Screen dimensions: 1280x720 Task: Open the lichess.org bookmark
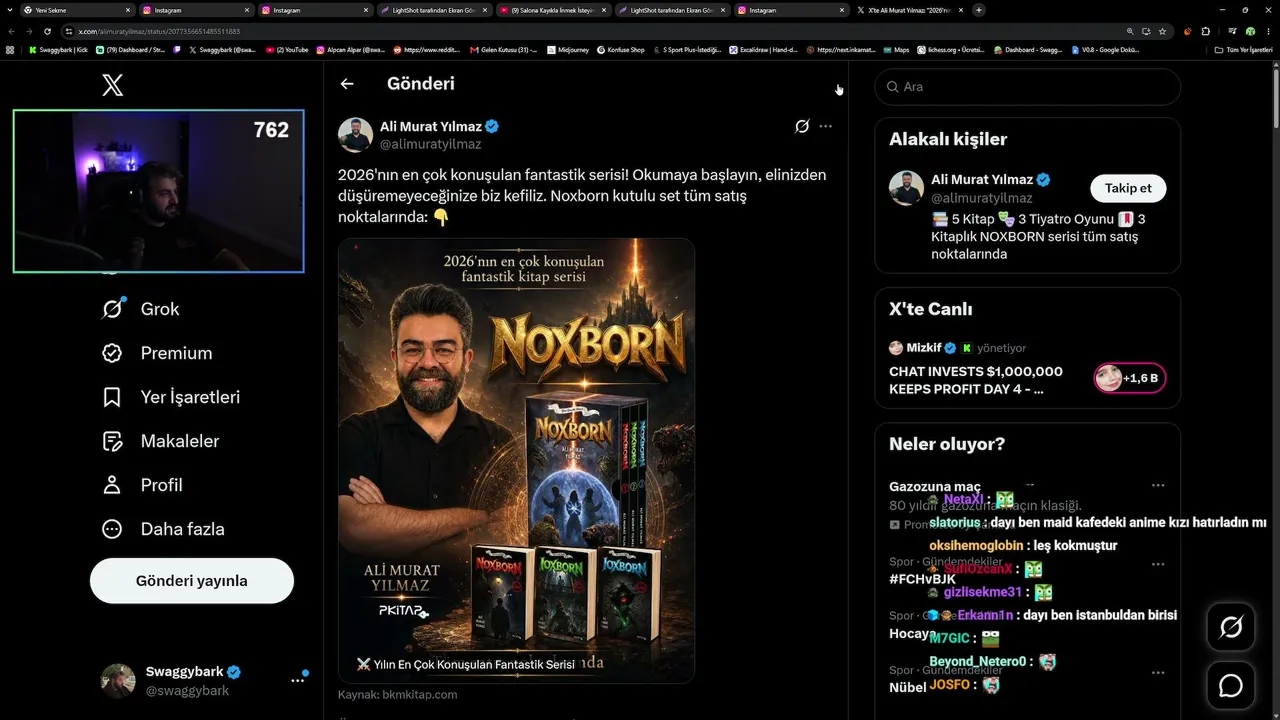[952, 49]
